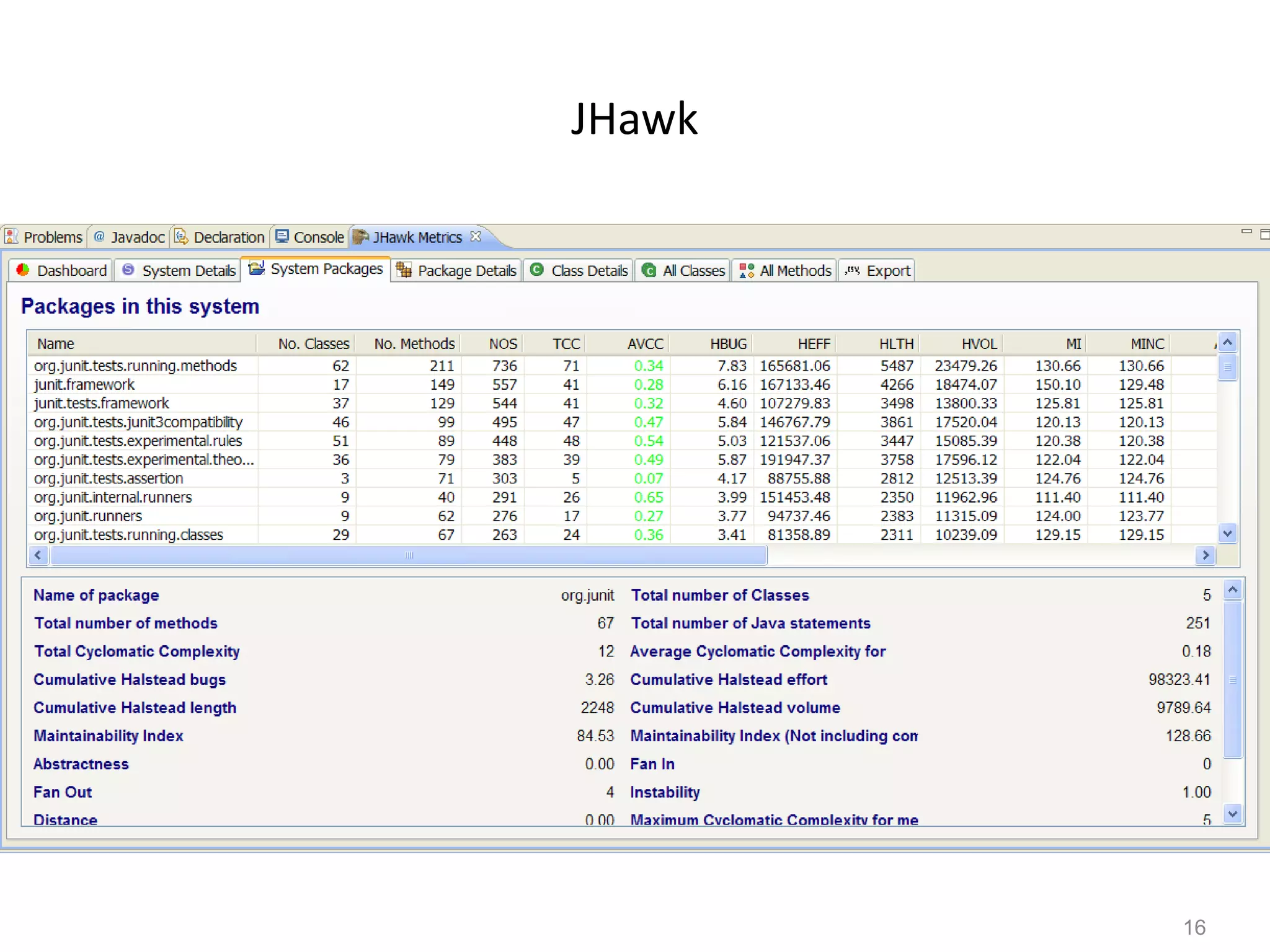Select the org.junit.tests.running.methods package row
Screen dimensions: 1270x952
click(622, 366)
